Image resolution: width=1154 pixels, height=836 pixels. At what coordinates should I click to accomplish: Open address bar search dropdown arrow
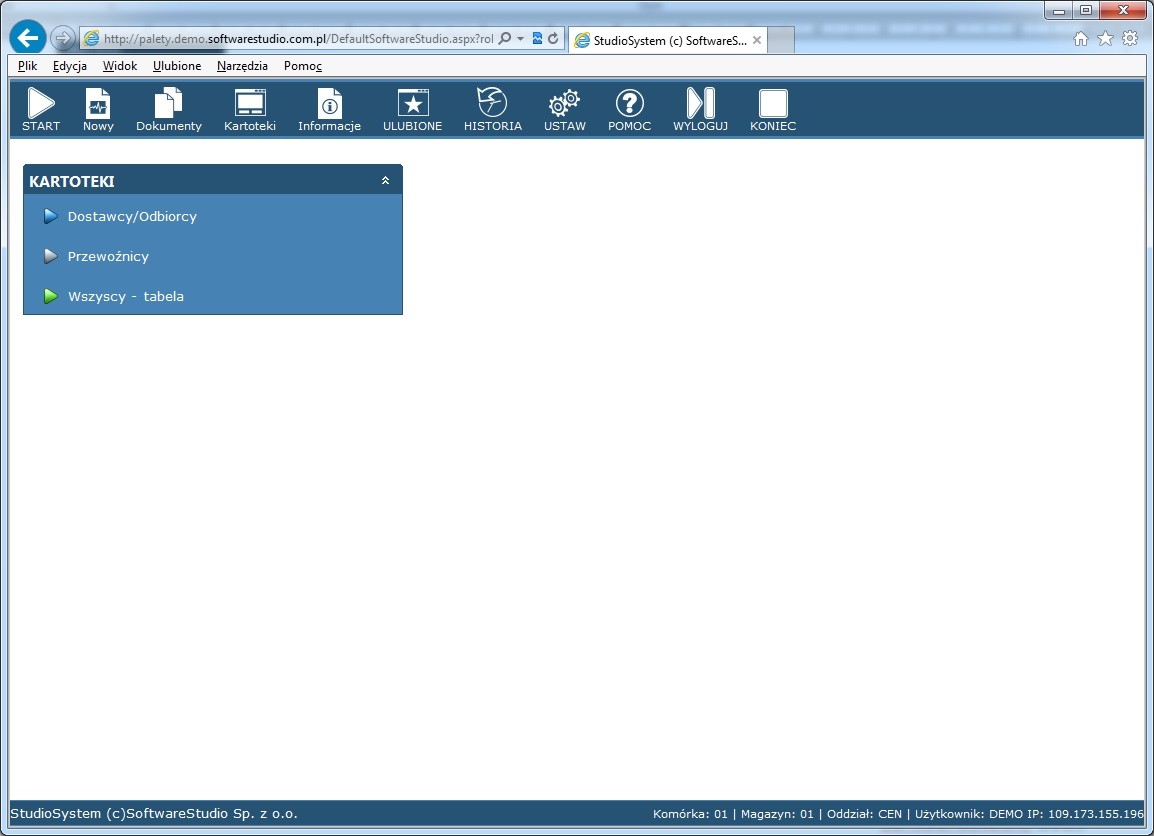tap(520, 39)
